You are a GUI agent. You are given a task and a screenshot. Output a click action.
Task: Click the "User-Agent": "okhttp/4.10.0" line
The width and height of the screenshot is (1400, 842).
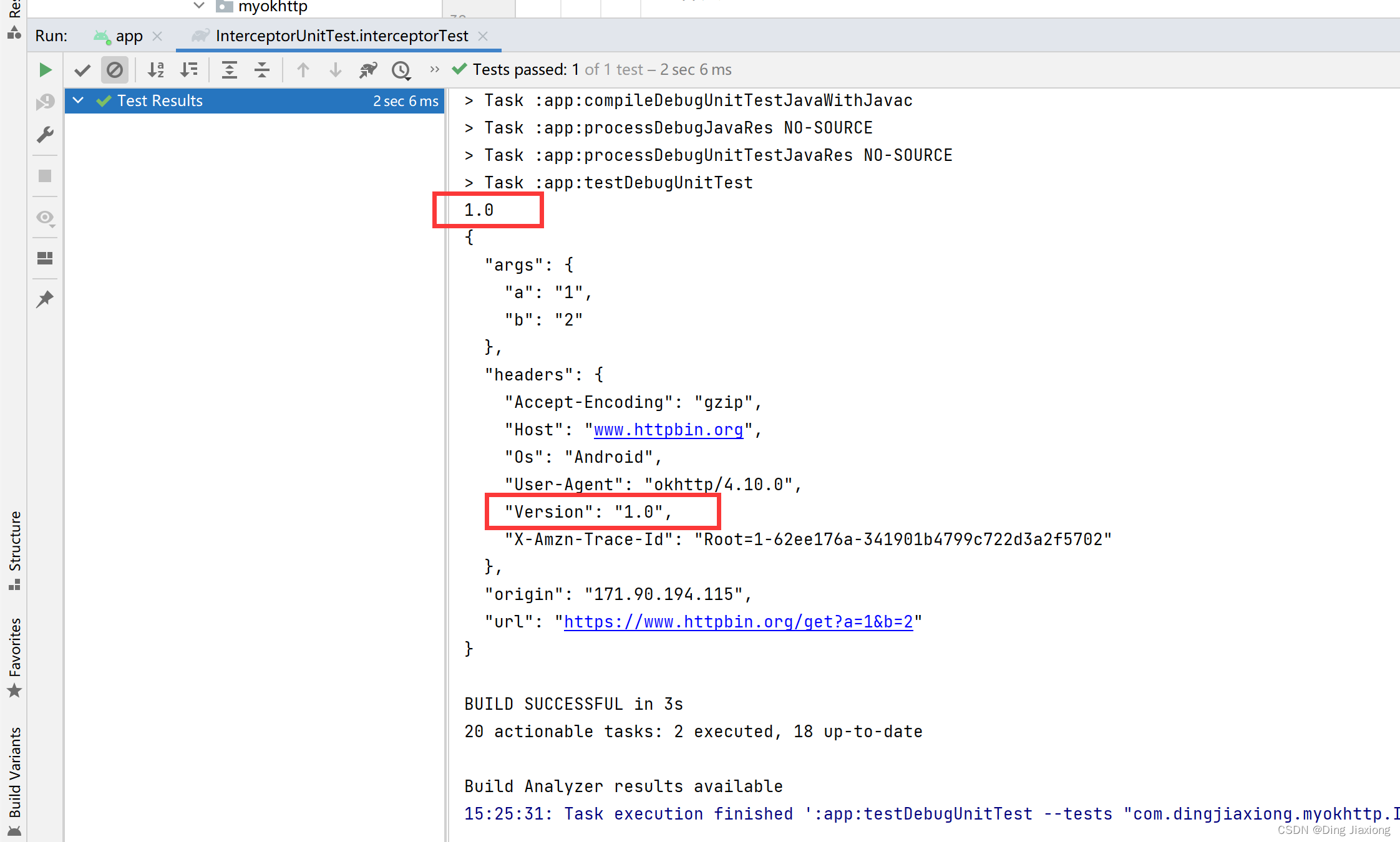pos(653,485)
